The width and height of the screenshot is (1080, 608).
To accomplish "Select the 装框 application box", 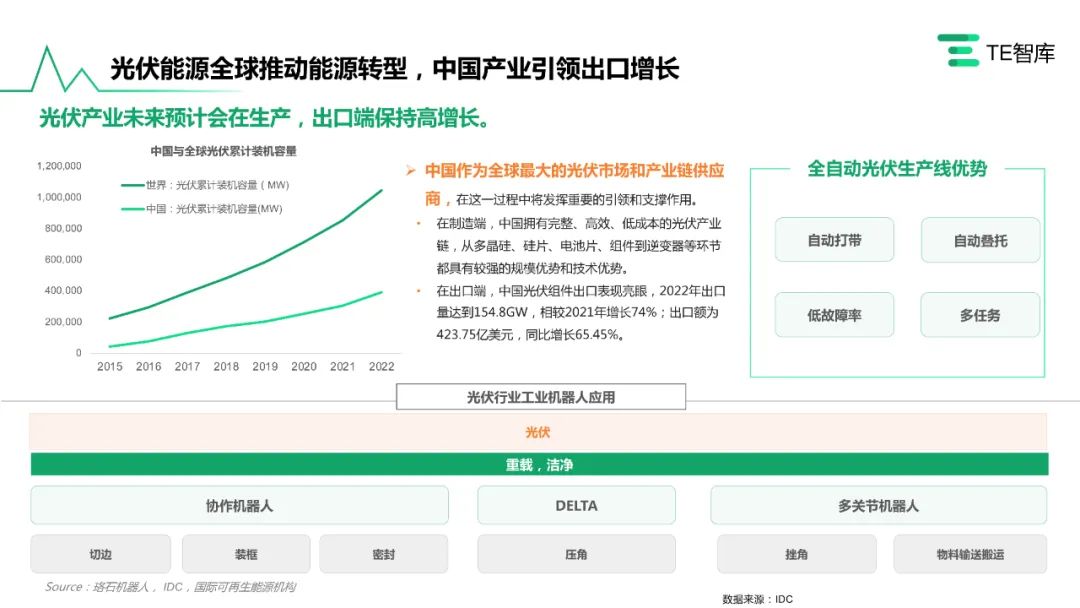I will [246, 554].
